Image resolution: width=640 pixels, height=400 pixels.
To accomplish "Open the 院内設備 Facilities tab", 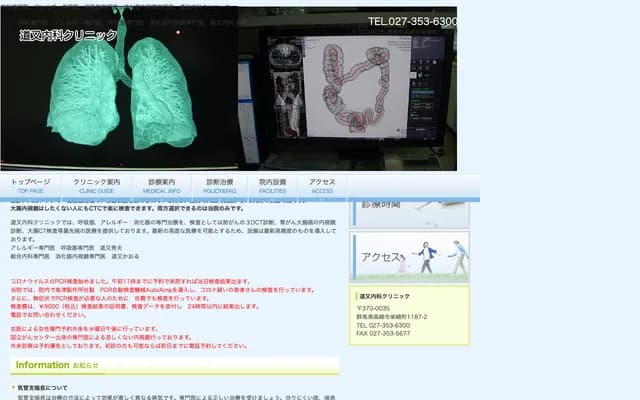I will (272, 186).
